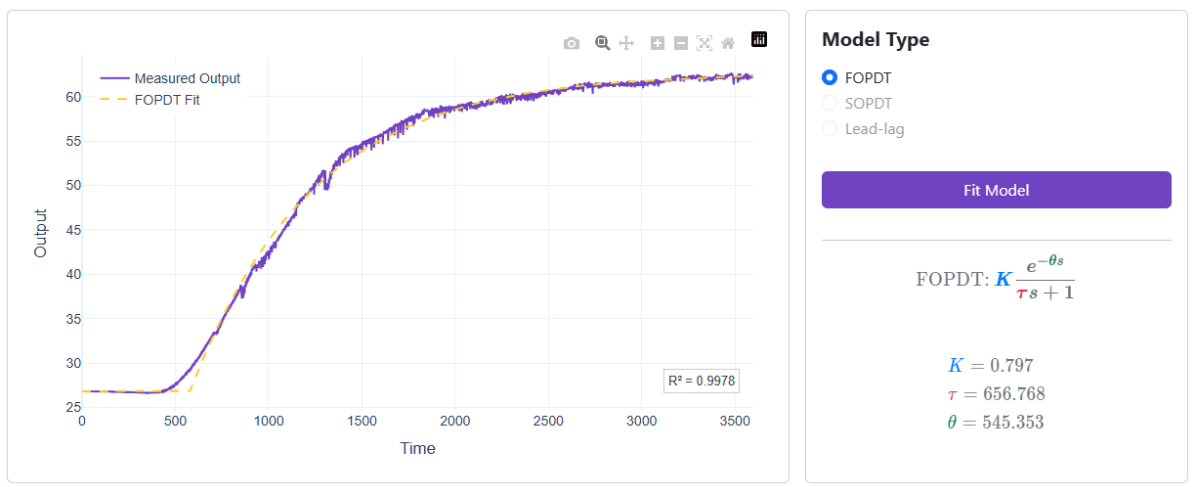Viewport: 1194px width, 487px height.
Task: Click the FOPDT transfer function formula
Action: (x=995, y=279)
